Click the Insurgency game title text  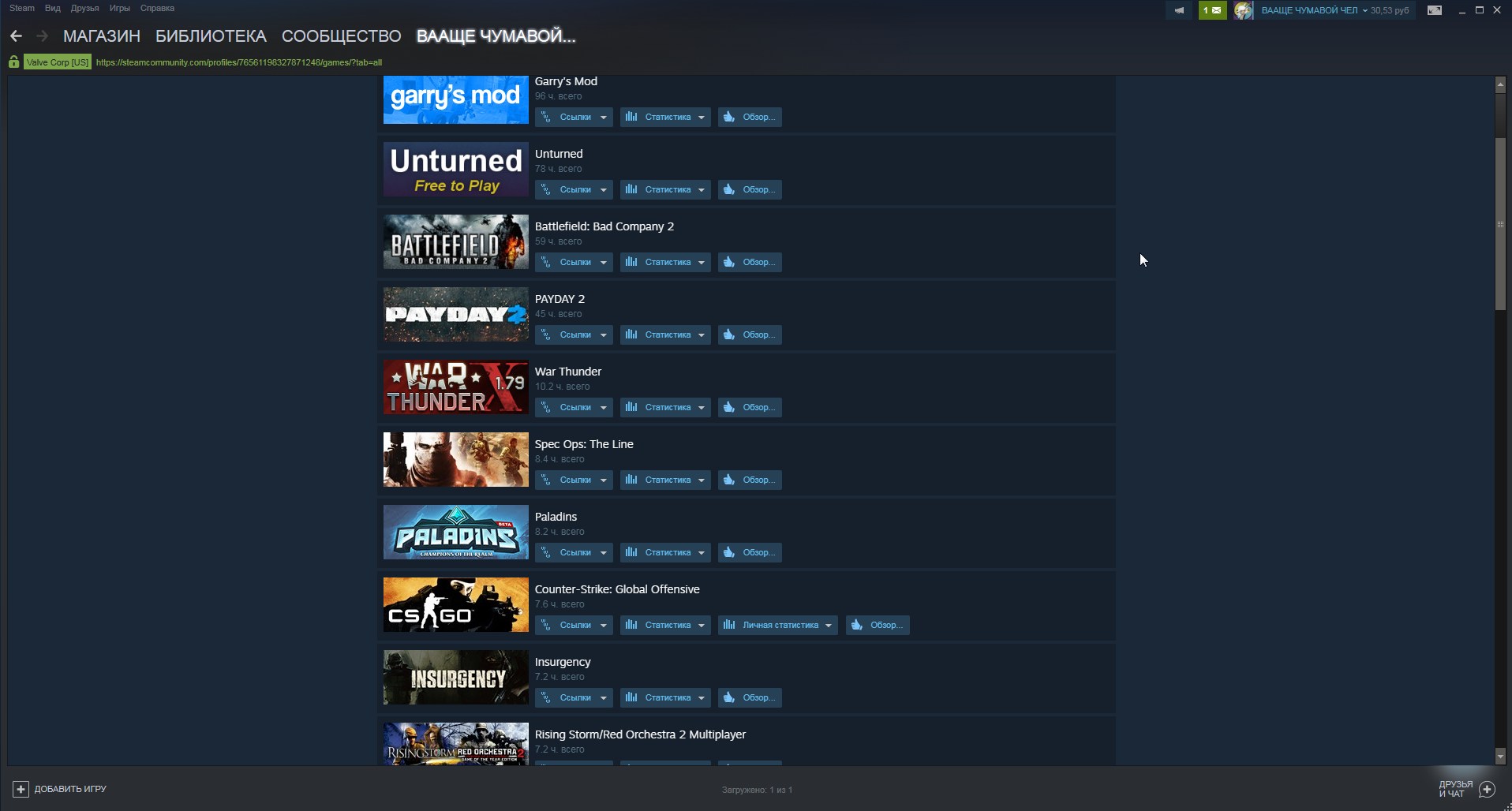tap(563, 662)
